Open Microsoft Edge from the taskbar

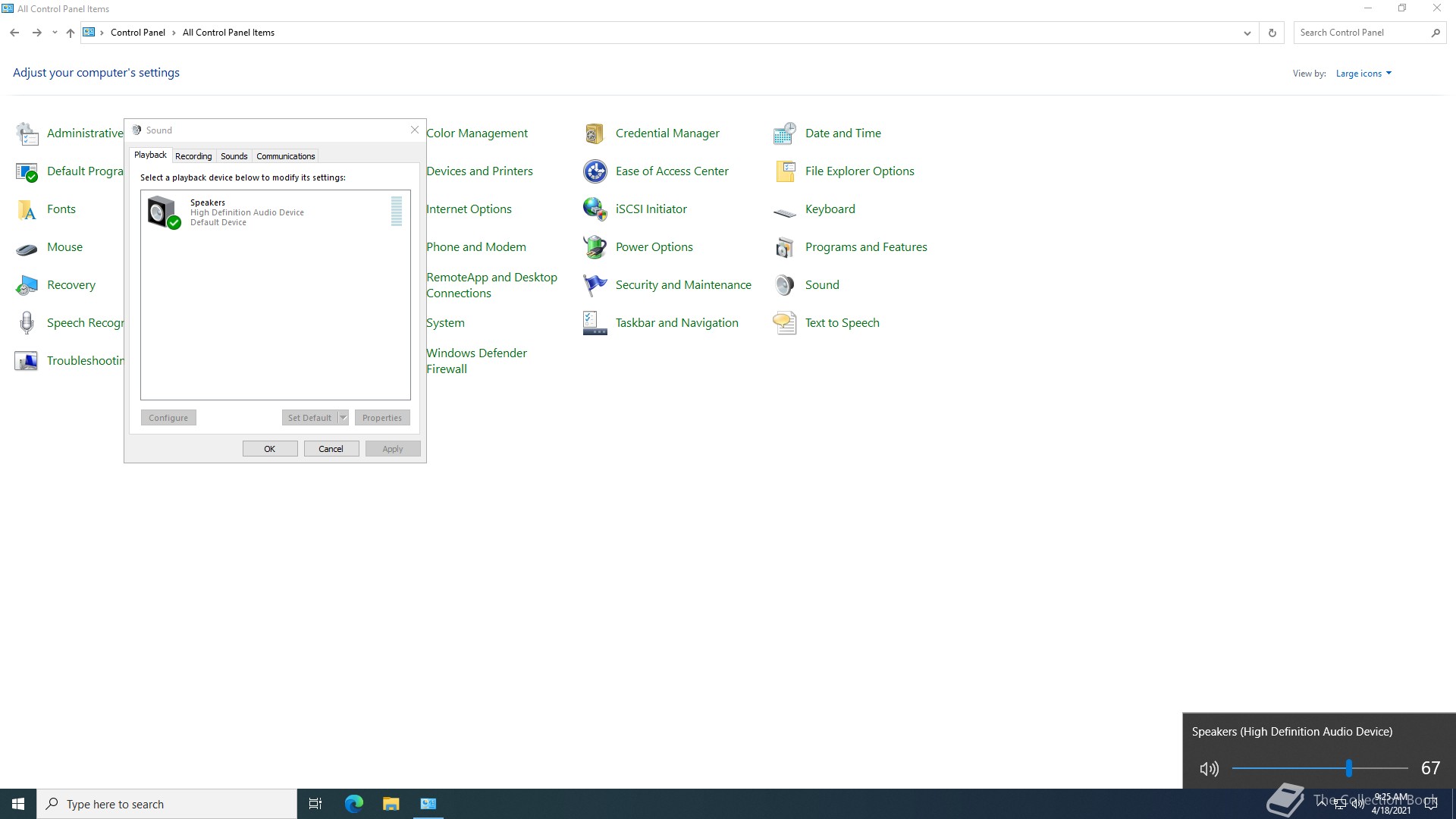(353, 804)
